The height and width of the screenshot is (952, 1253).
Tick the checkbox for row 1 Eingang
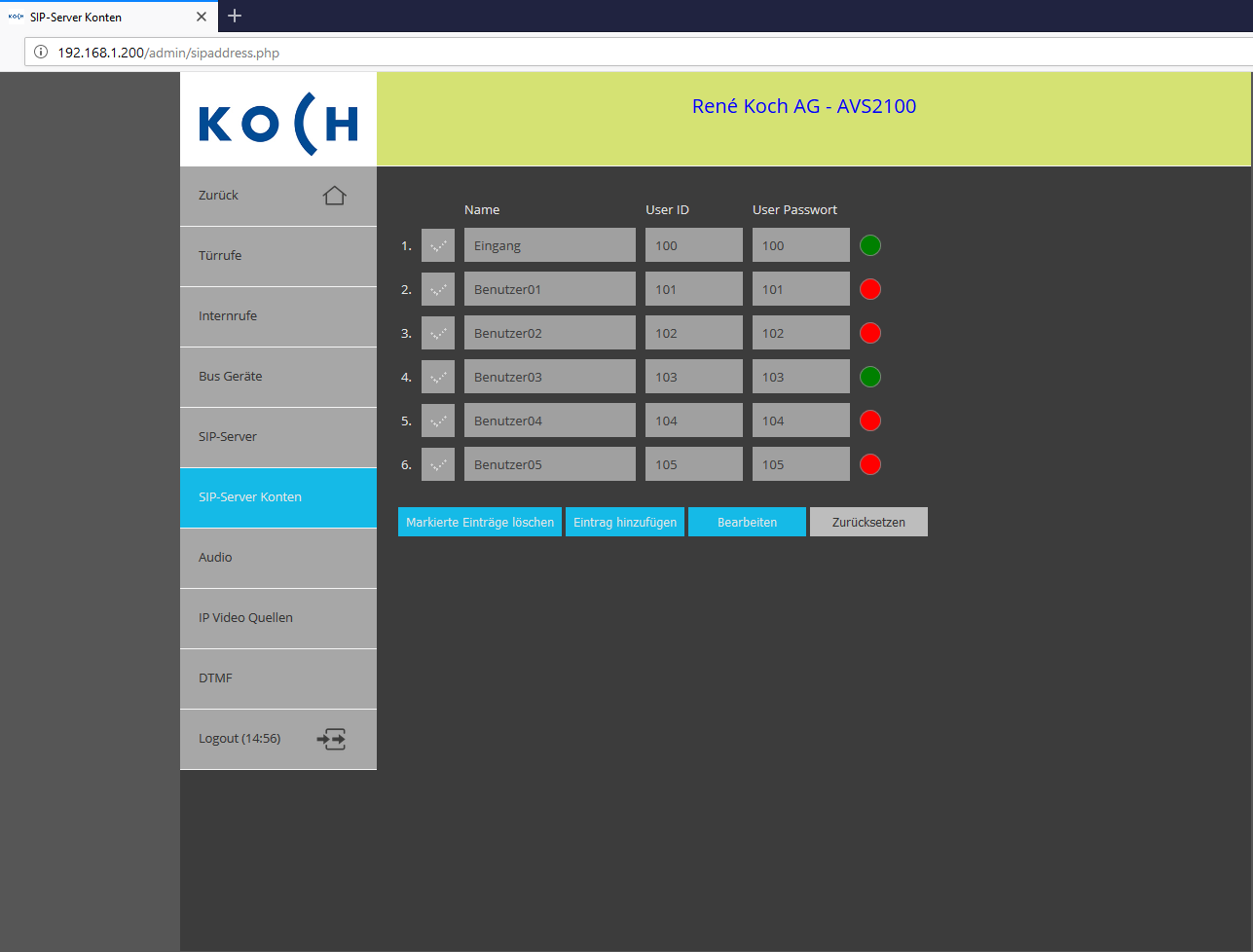438,245
